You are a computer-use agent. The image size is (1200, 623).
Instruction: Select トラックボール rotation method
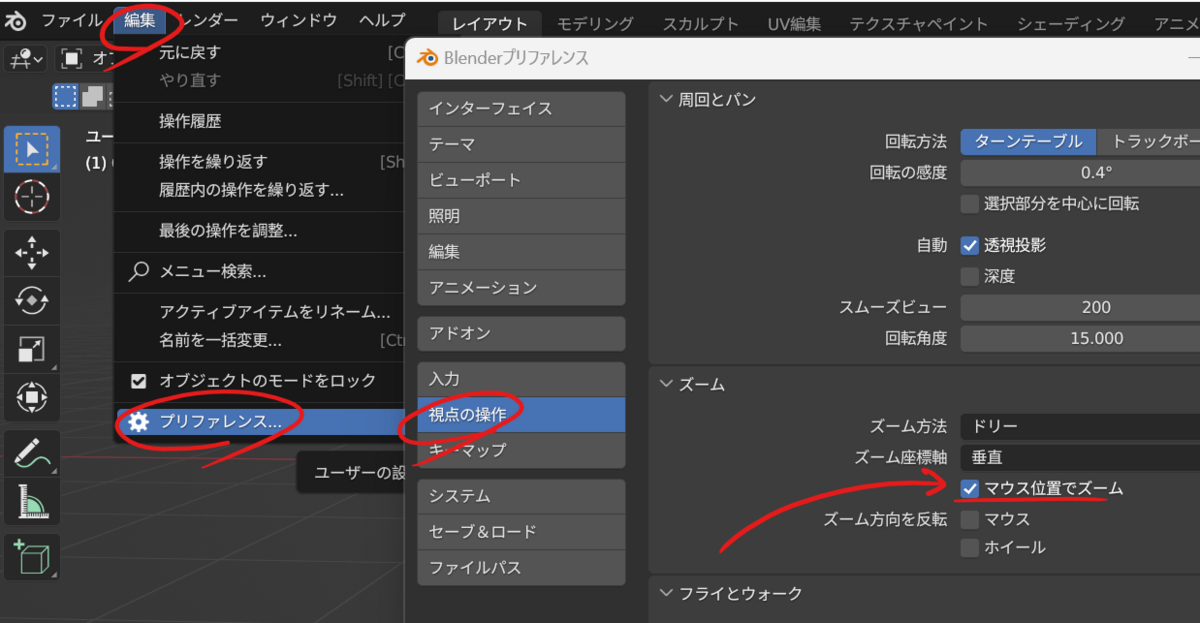(1148, 142)
